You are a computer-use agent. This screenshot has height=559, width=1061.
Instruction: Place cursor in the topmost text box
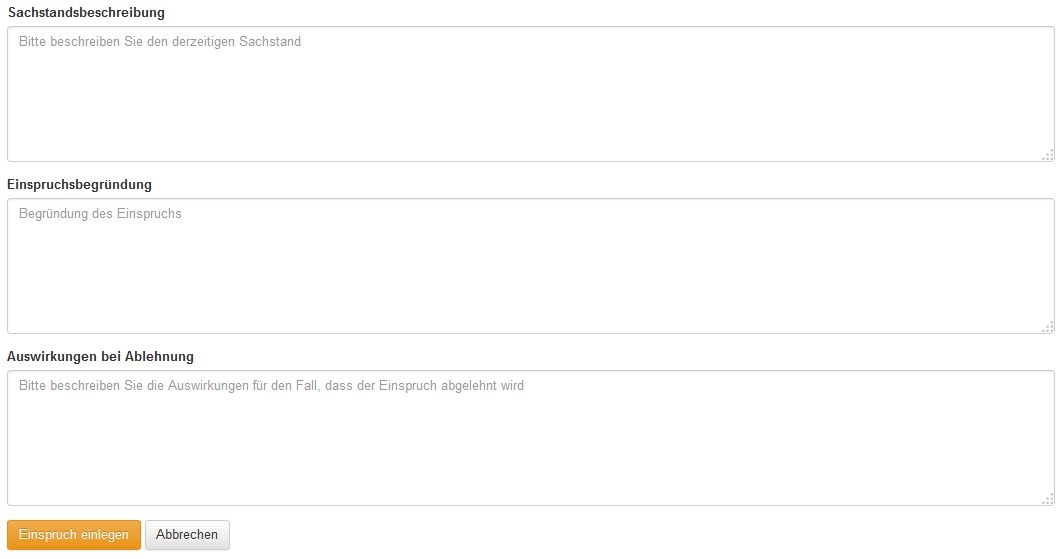[530, 100]
